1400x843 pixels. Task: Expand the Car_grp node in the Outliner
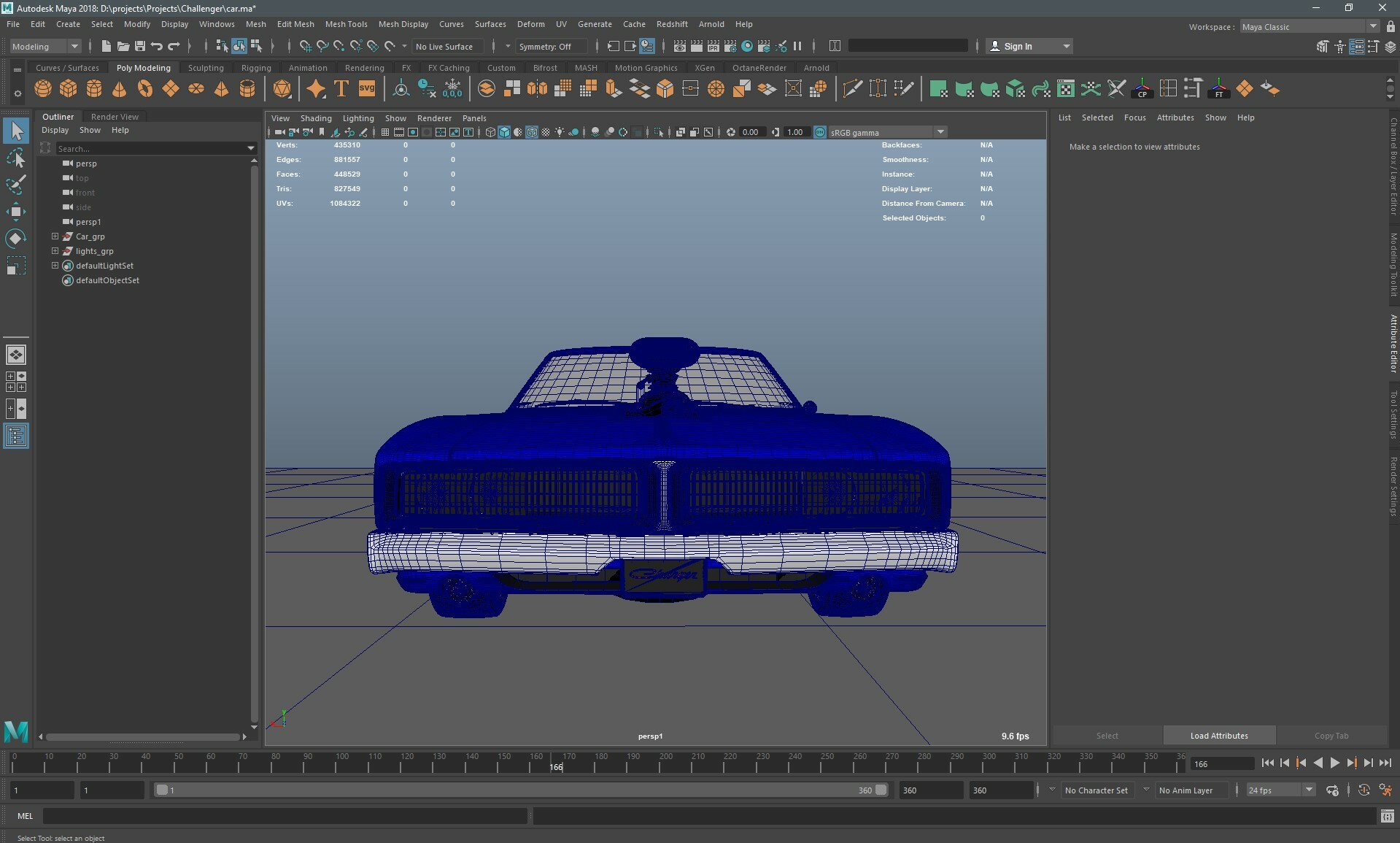(x=55, y=236)
